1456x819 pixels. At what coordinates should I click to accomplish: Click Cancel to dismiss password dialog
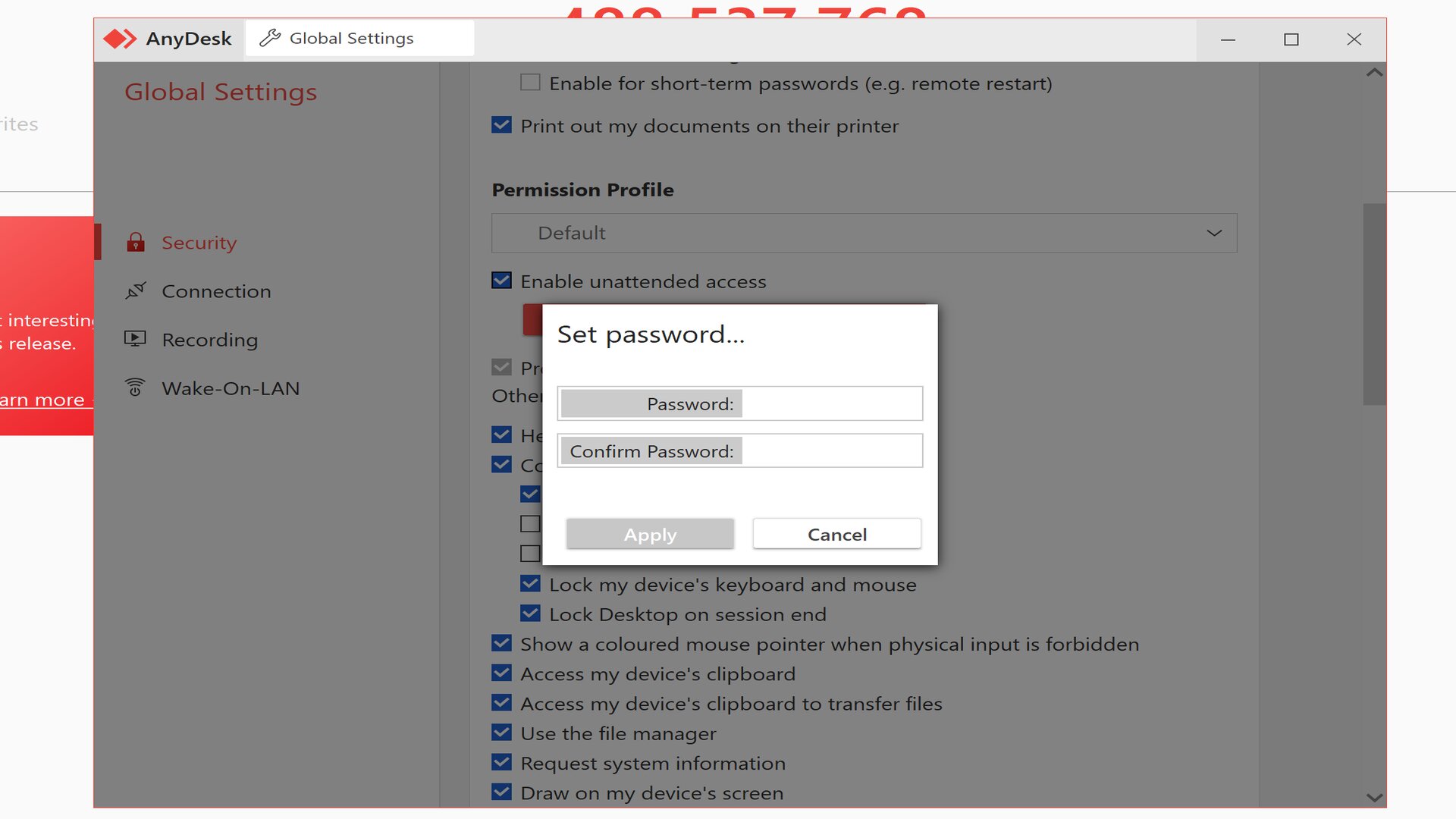coord(837,534)
